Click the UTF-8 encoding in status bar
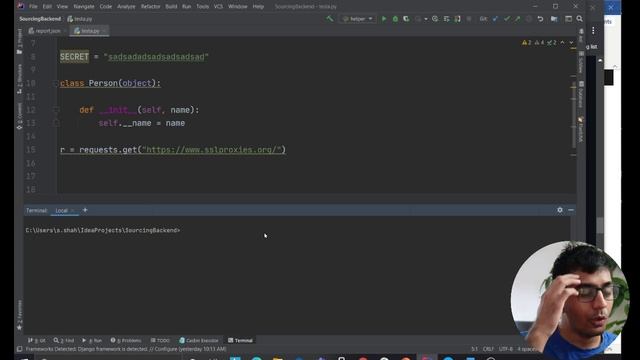 pyautogui.click(x=505, y=349)
